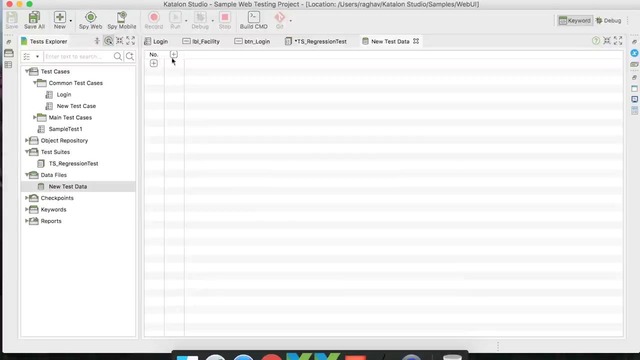Open Spy Mobile tool

(x=122, y=20)
